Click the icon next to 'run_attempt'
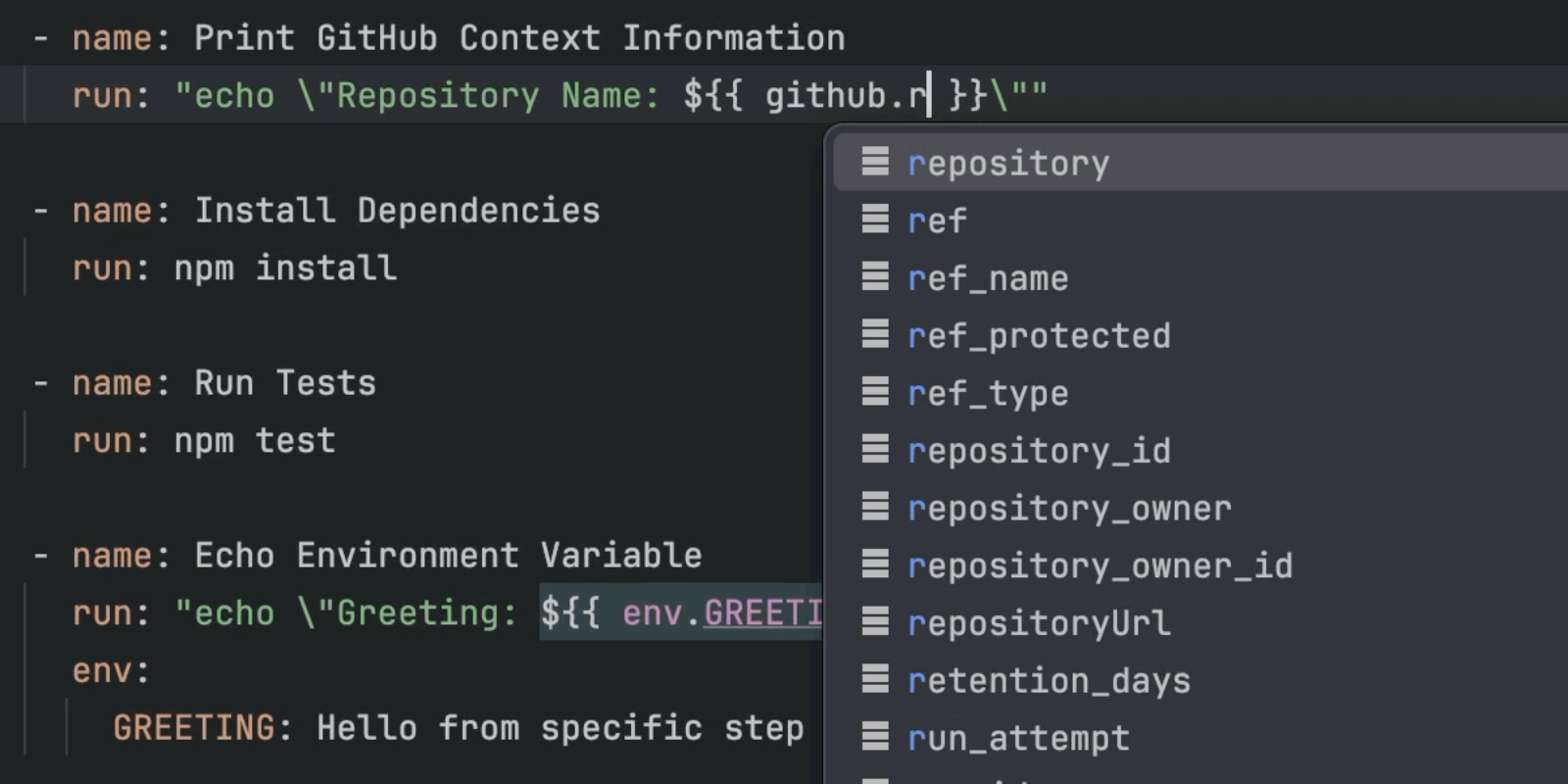1568x784 pixels. pyautogui.click(x=875, y=736)
